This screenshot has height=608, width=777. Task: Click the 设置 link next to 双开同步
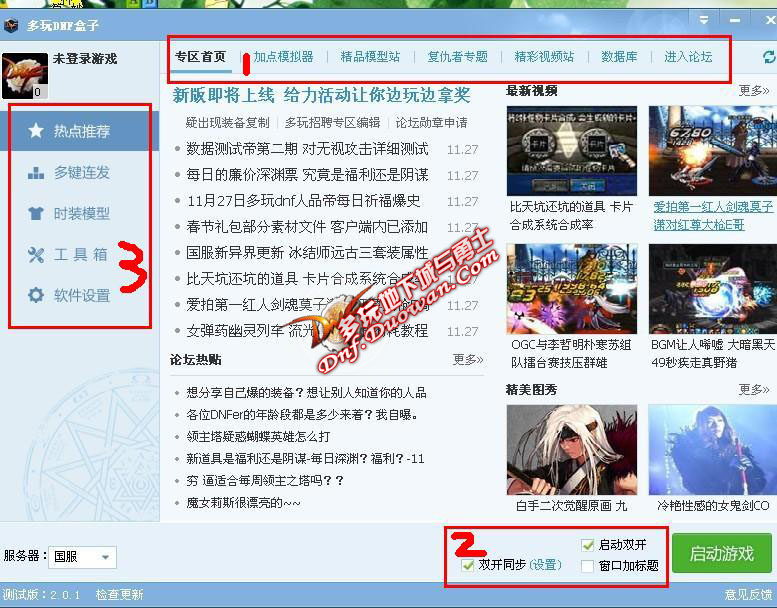pyautogui.click(x=545, y=565)
